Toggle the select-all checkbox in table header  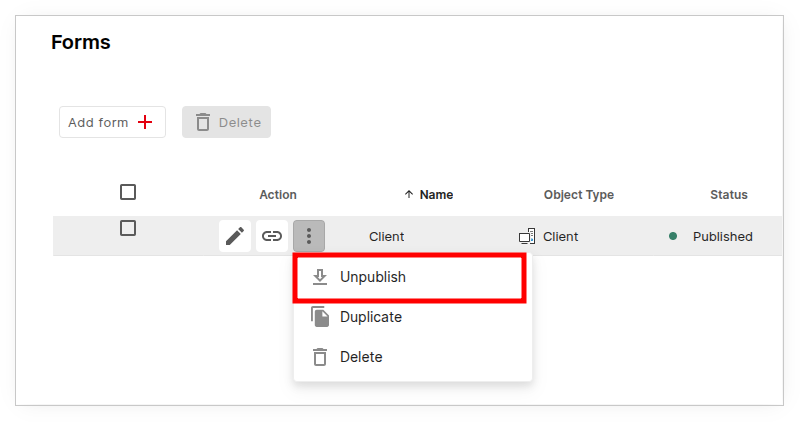pyautogui.click(x=128, y=192)
